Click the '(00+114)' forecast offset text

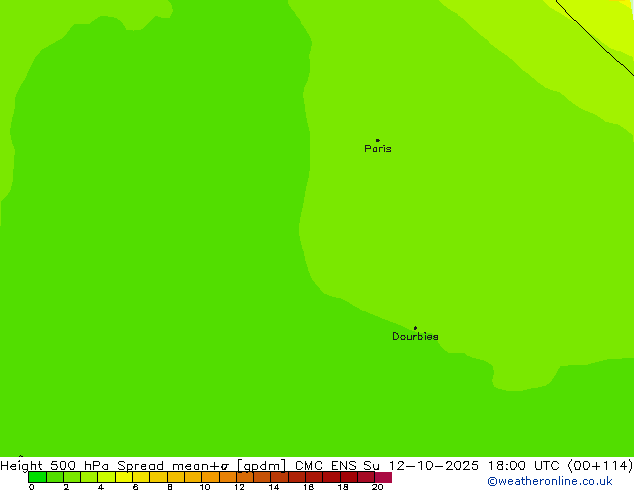click(600, 465)
